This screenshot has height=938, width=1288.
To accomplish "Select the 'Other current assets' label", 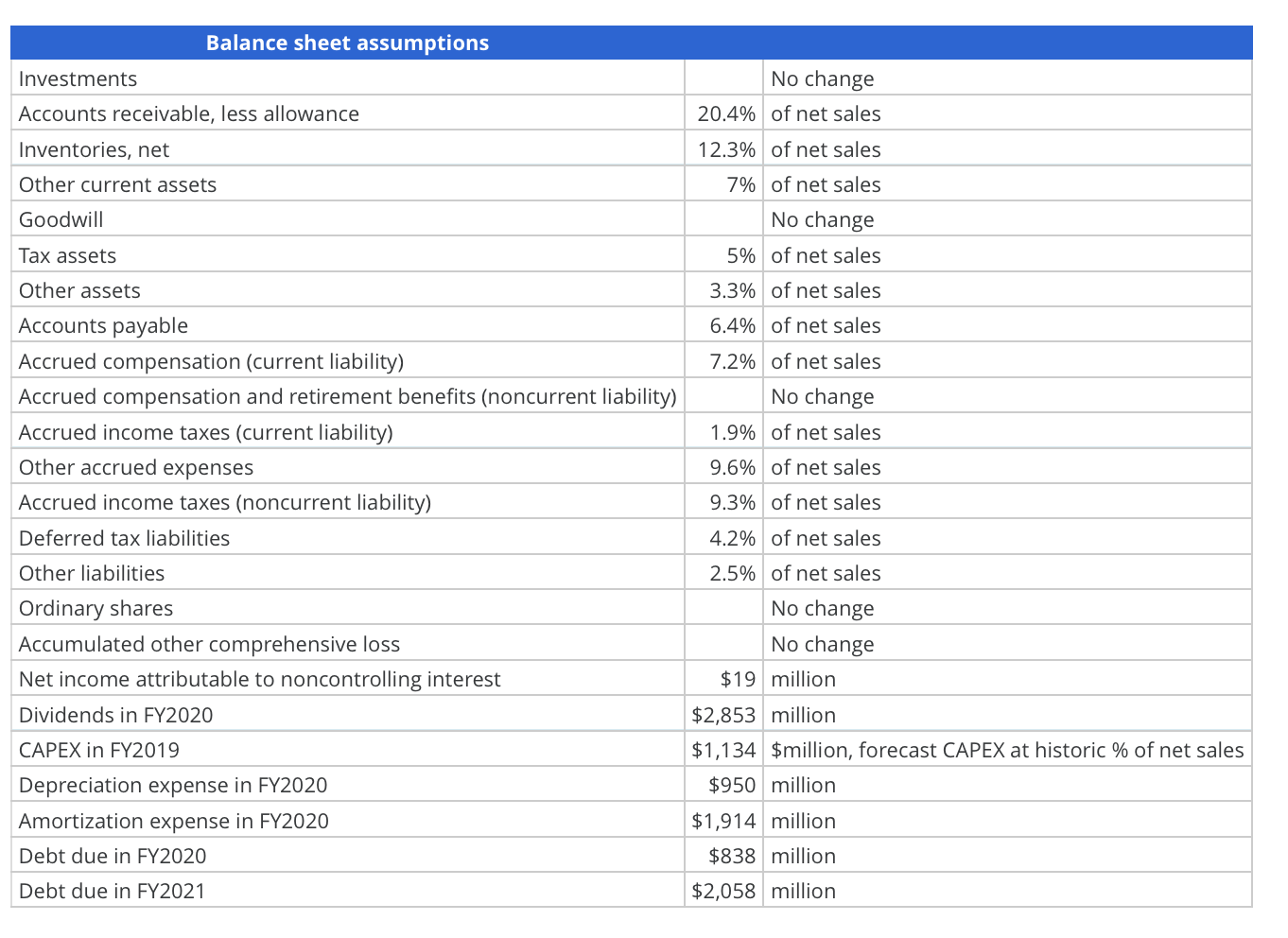I will [117, 184].
